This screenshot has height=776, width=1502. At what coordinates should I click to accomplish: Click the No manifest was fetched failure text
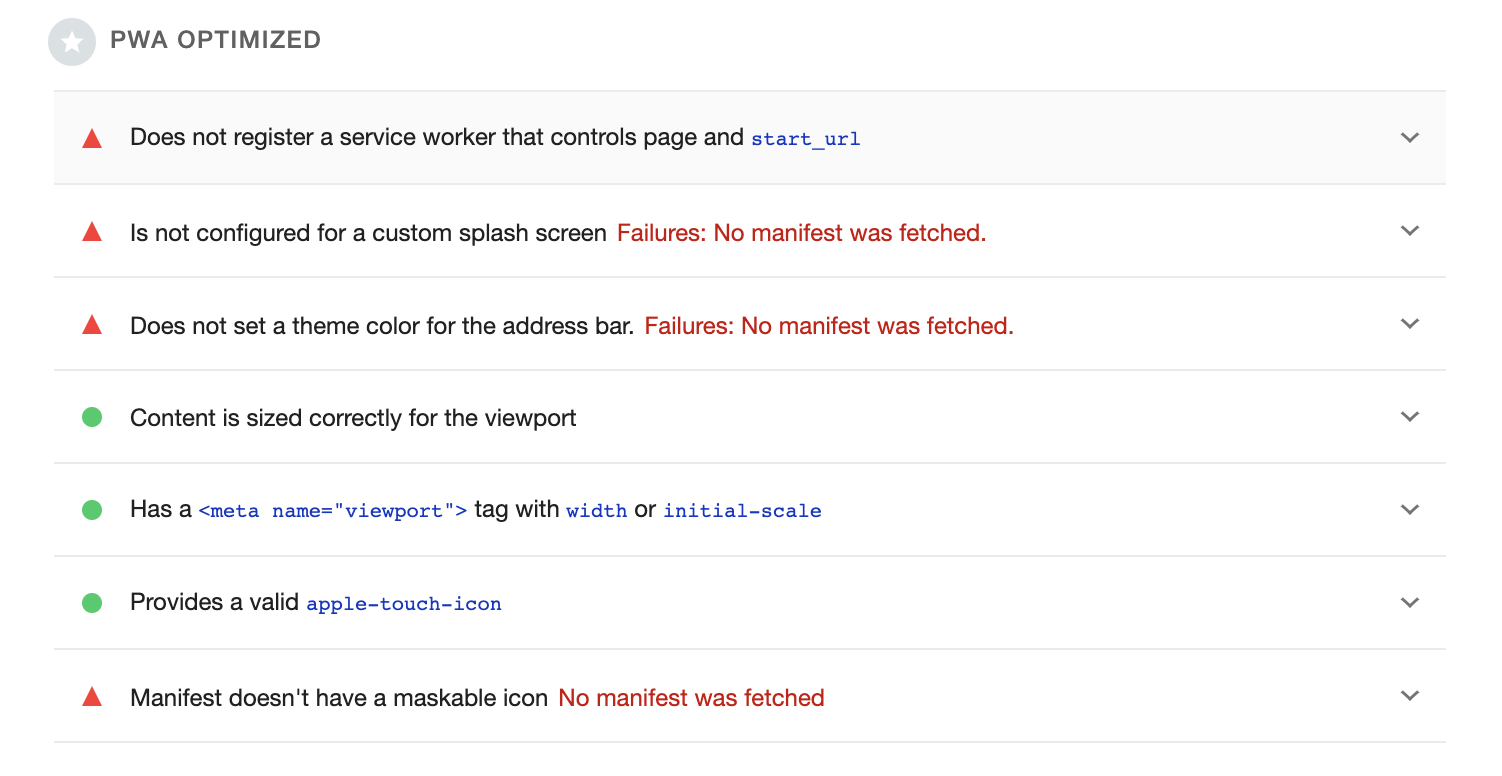click(x=691, y=697)
